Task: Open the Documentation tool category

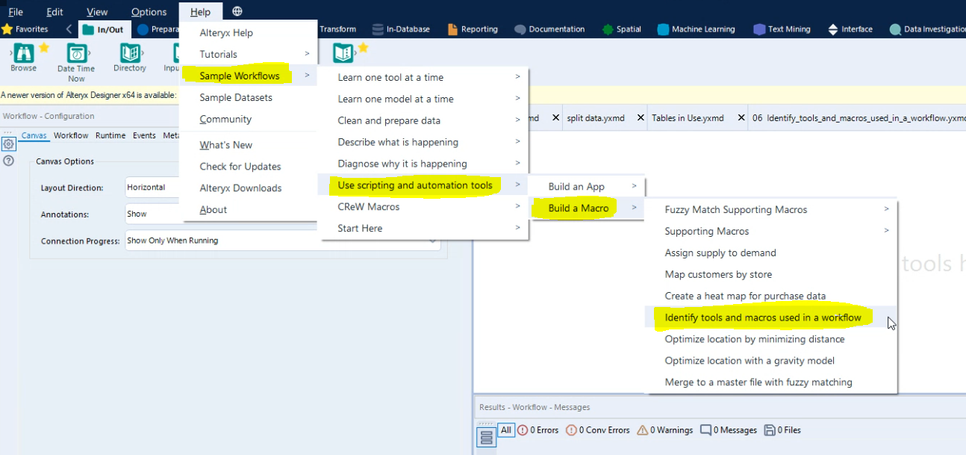Action: pyautogui.click(x=550, y=29)
